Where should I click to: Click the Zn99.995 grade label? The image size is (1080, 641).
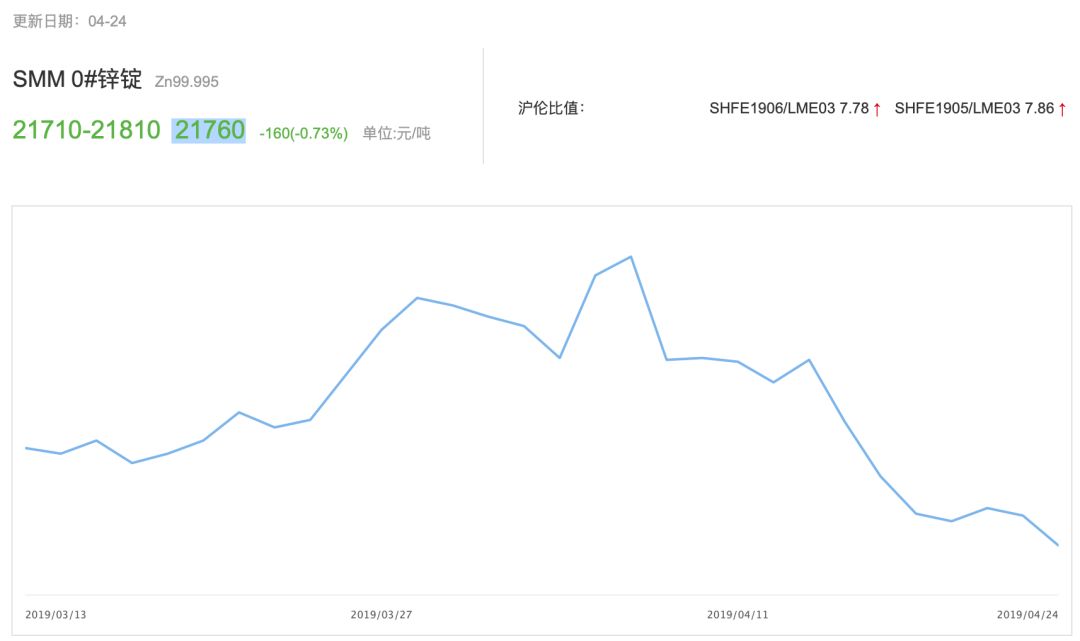click(x=186, y=82)
